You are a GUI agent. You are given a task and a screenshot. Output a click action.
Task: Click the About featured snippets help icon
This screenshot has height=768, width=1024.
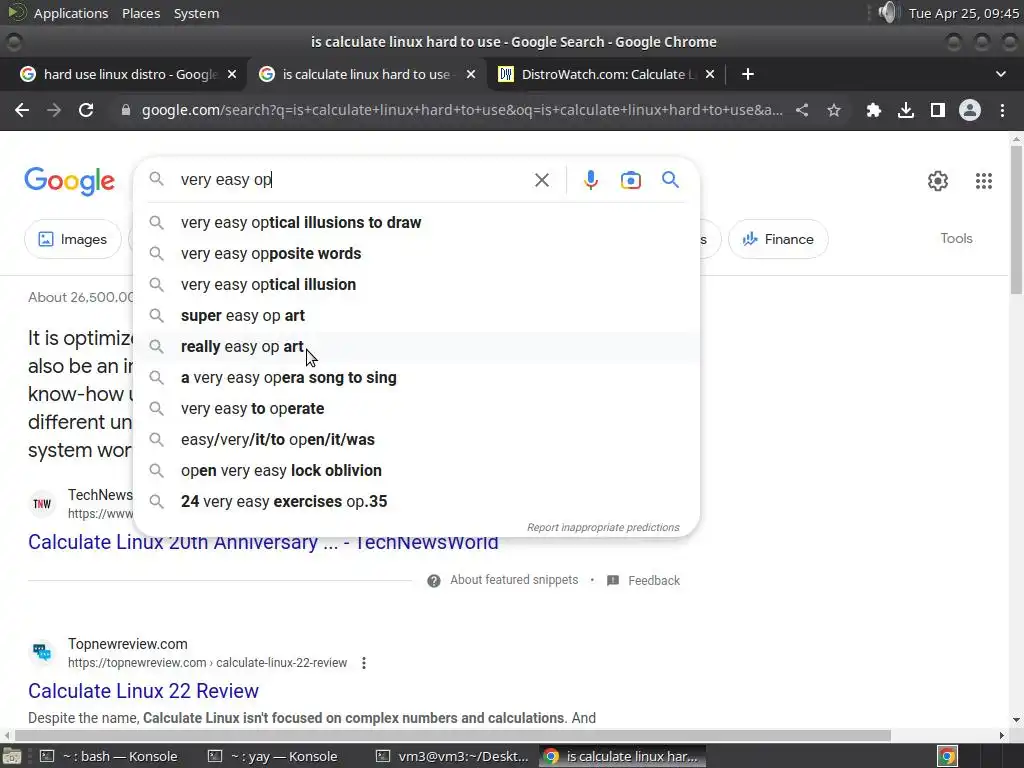click(434, 581)
